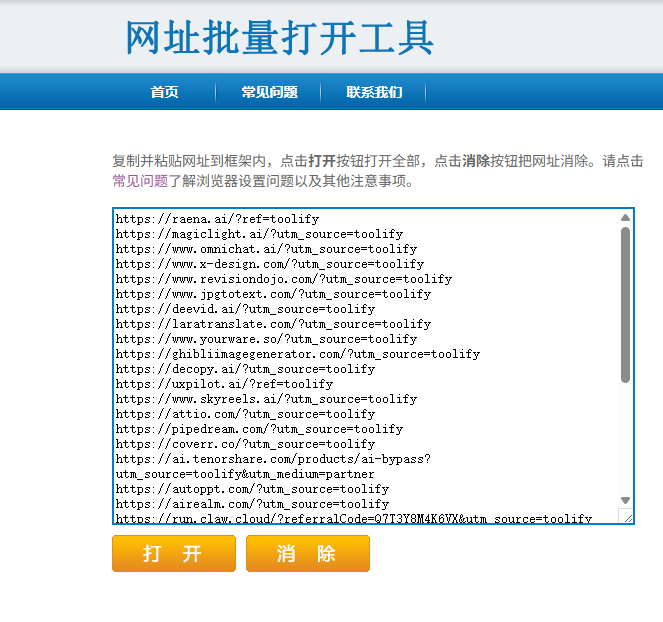
Task: Click the attio.com URL line
Action: pos(245,414)
